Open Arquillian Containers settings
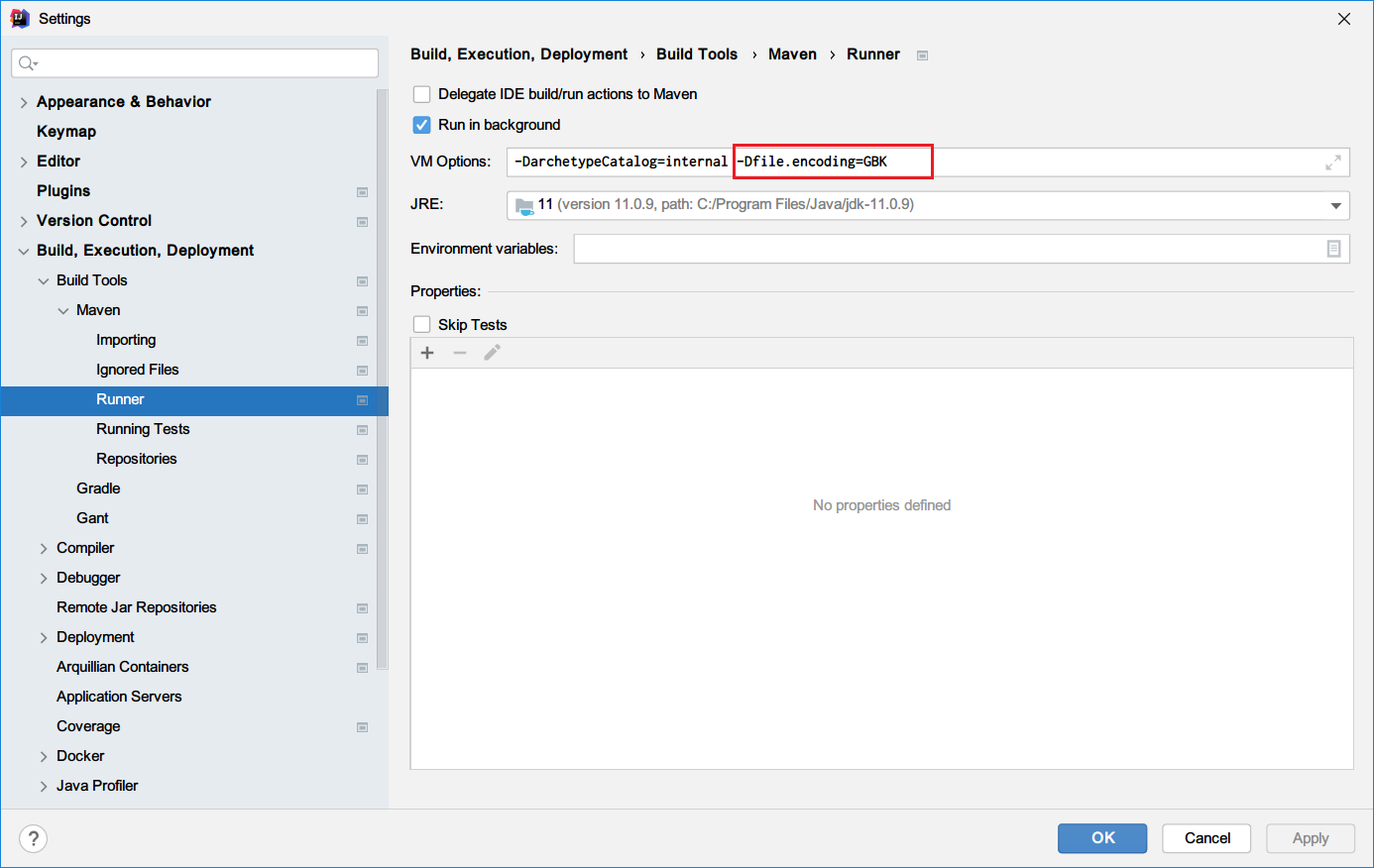Image resolution: width=1374 pixels, height=868 pixels. point(123,667)
